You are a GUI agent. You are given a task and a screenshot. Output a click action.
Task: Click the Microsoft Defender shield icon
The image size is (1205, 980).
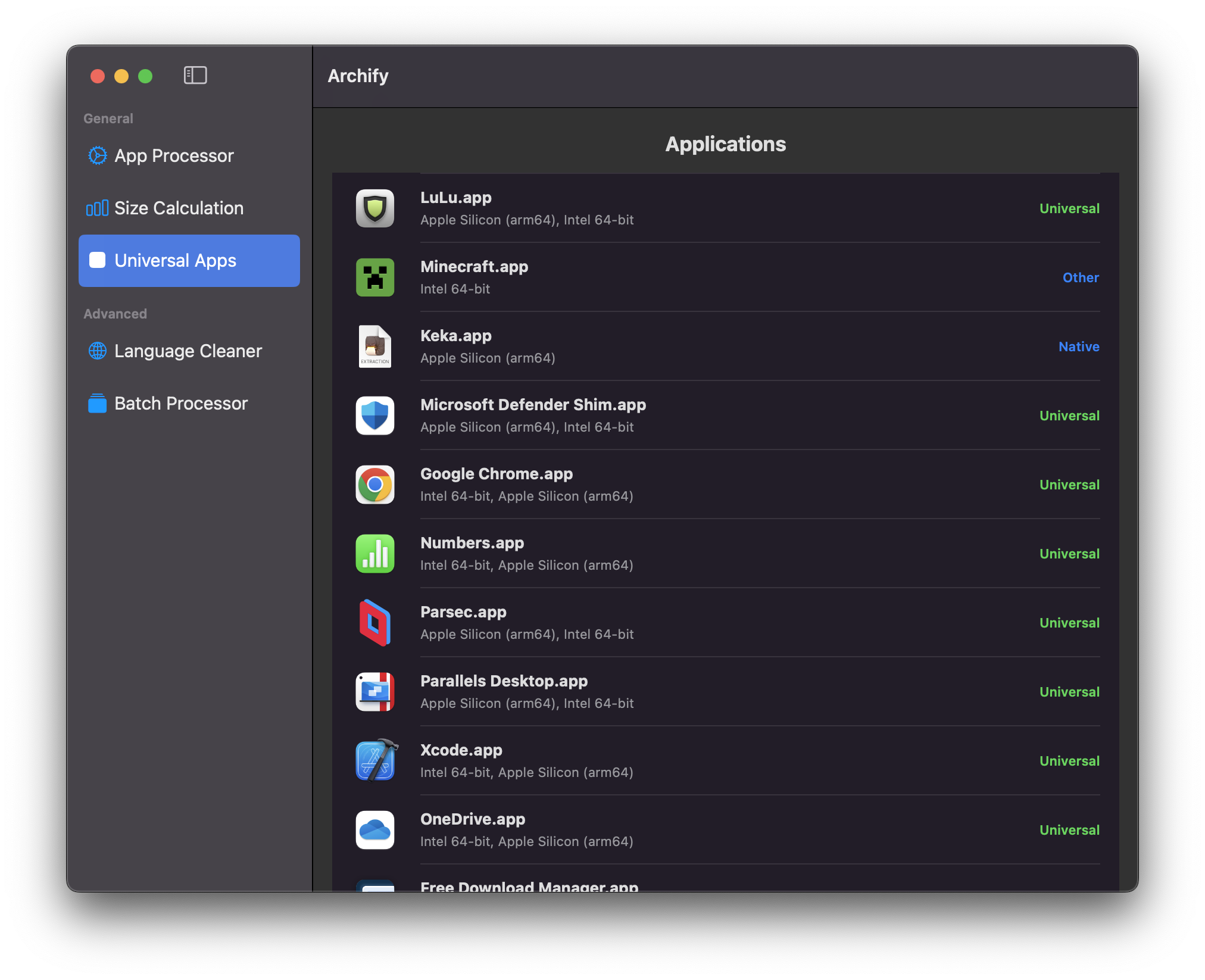[x=375, y=416]
